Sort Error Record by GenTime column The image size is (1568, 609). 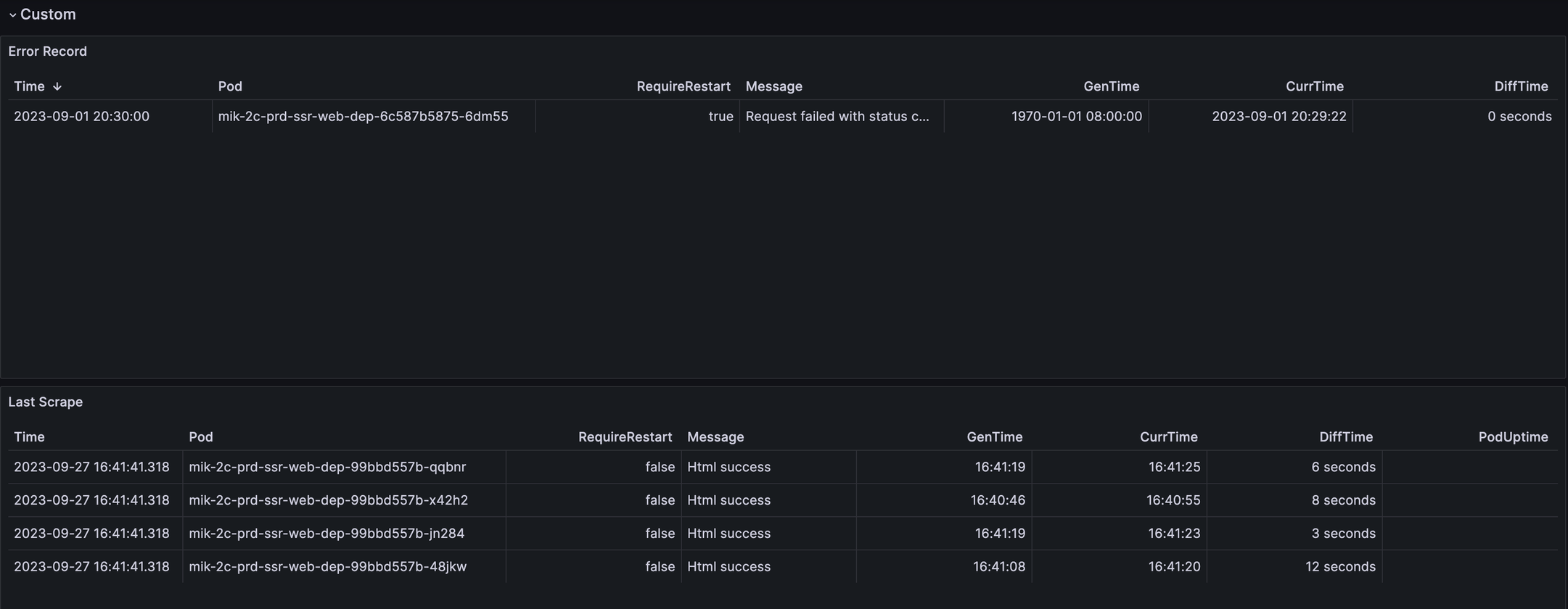[x=1111, y=87]
